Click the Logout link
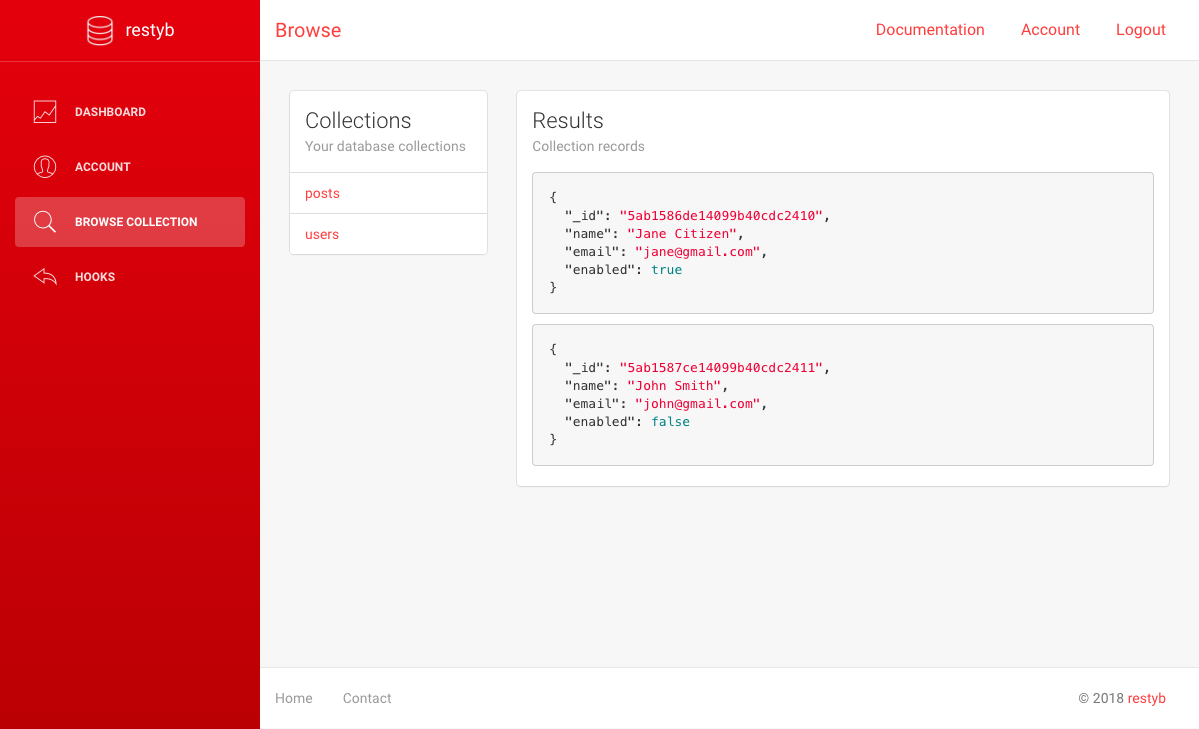 [x=1140, y=30]
